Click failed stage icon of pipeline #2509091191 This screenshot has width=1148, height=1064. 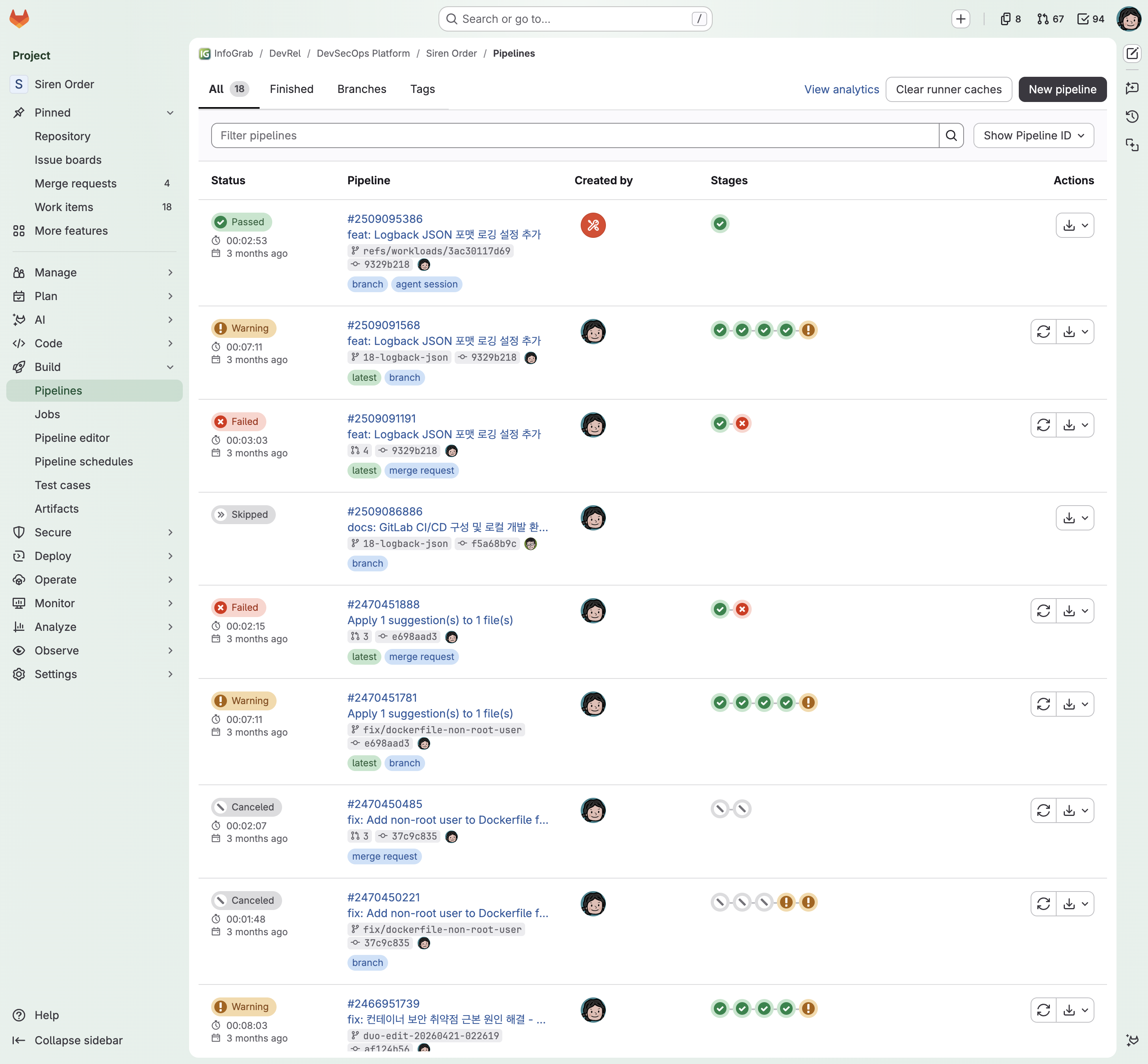tap(742, 424)
